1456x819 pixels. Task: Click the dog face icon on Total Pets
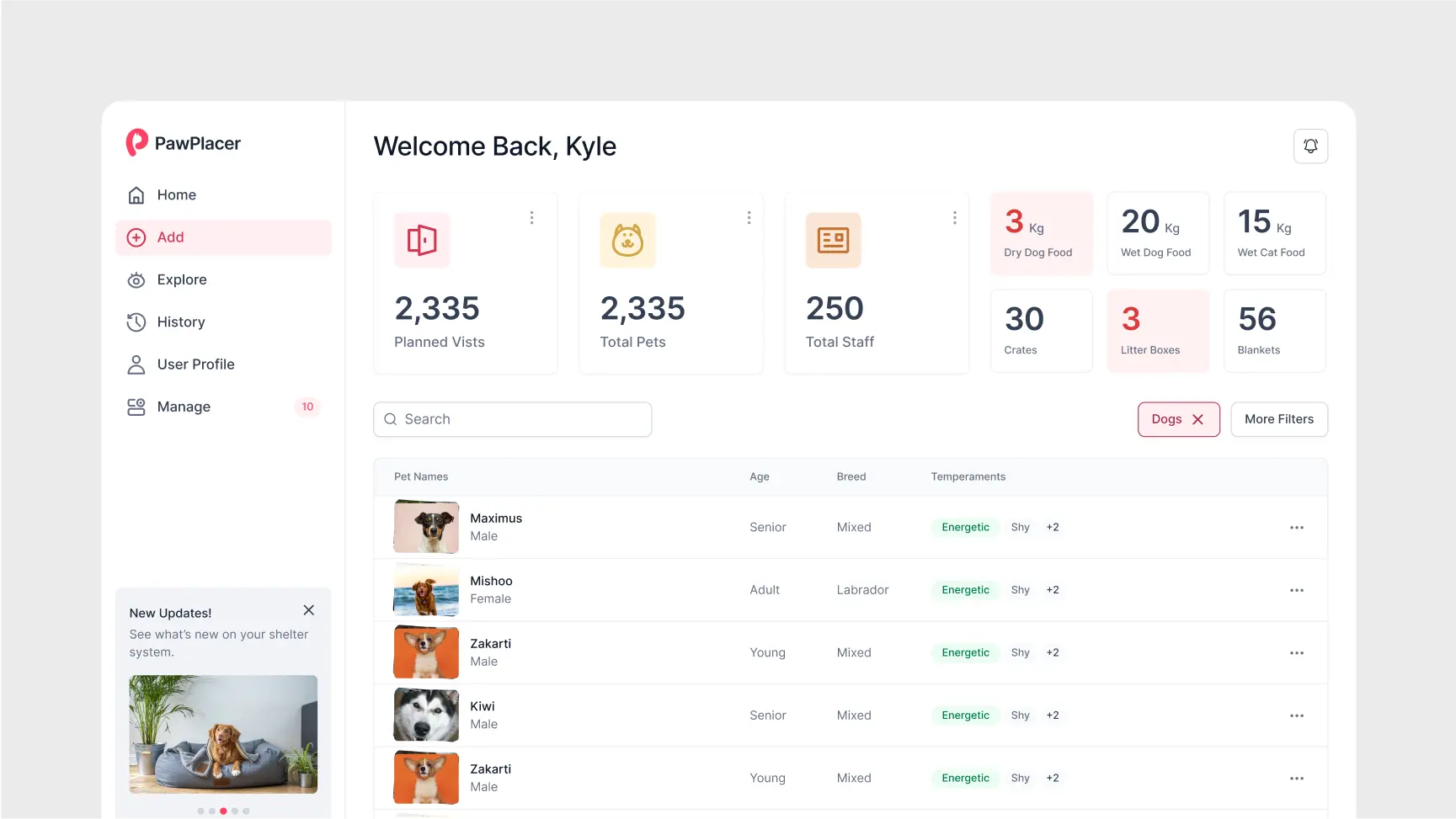(x=627, y=240)
